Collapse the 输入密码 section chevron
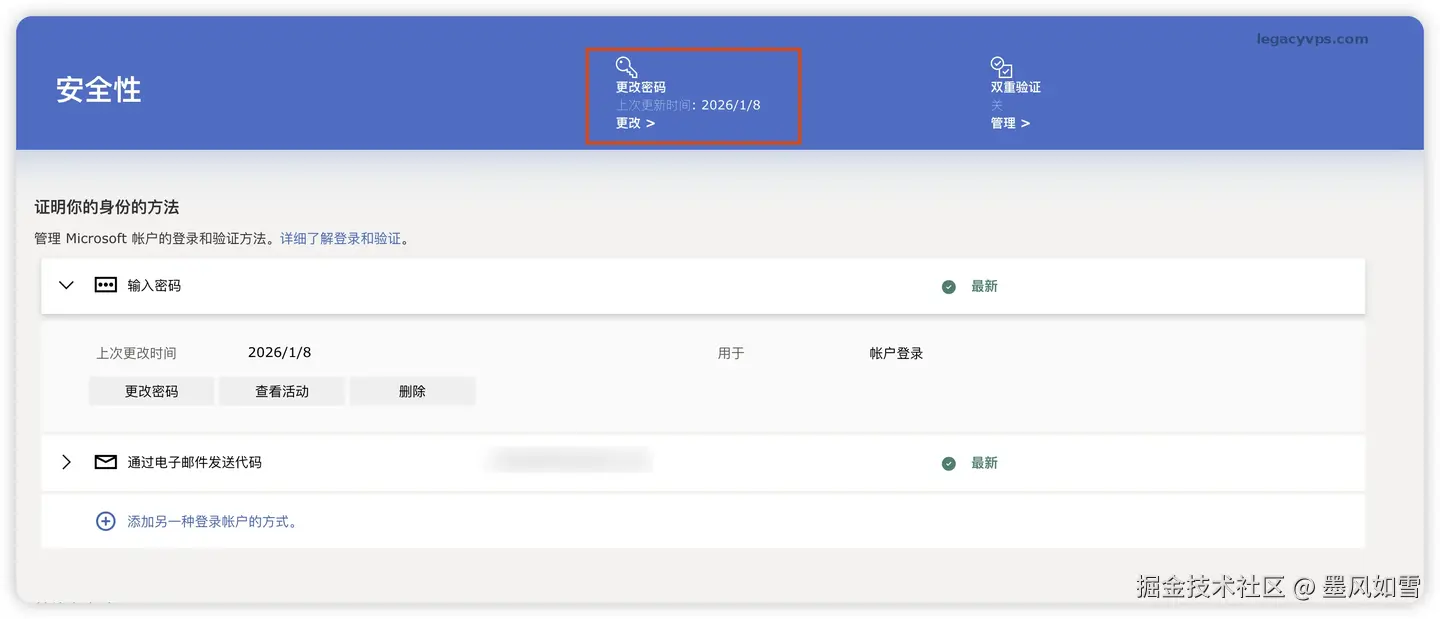1440x619 pixels. 67,285
